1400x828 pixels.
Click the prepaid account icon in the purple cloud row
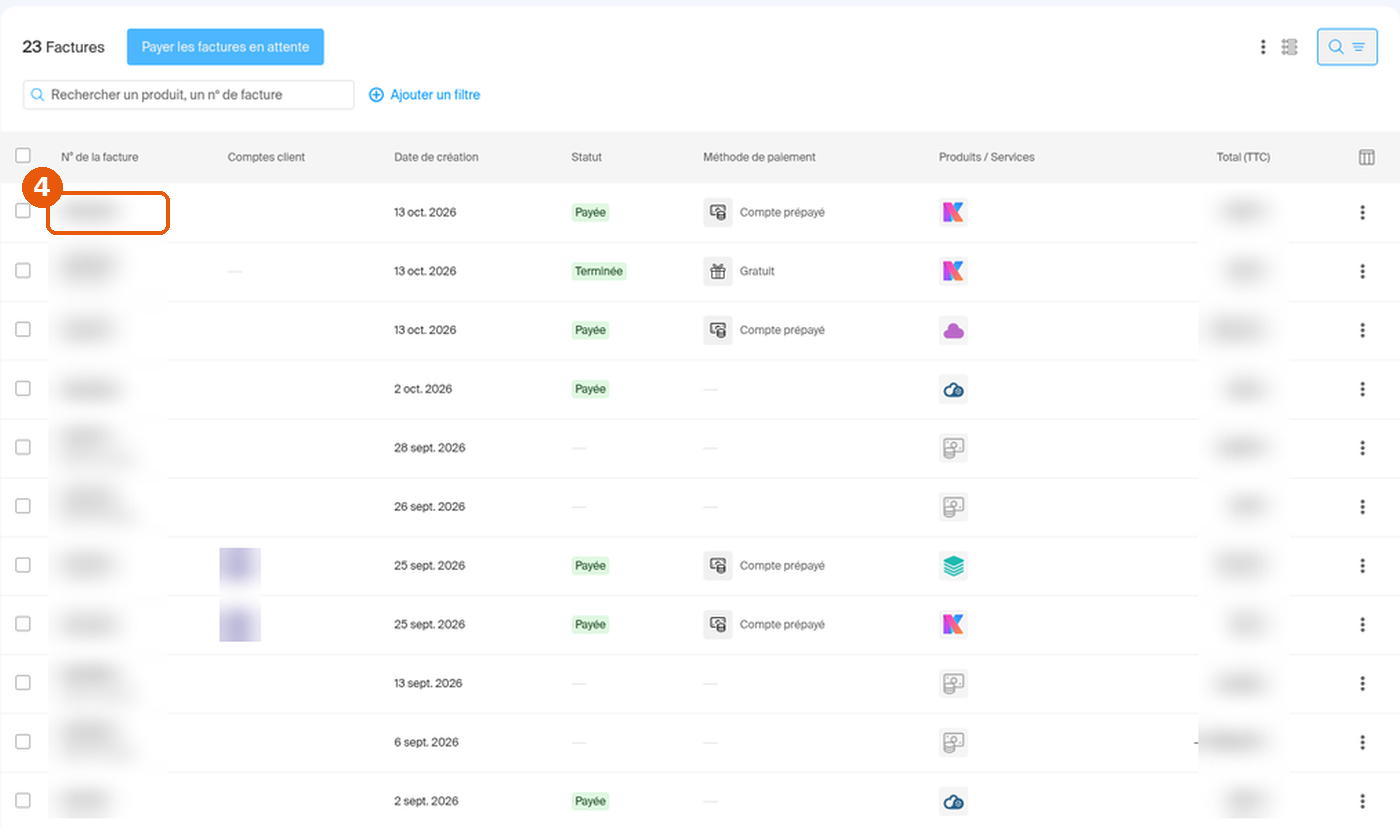717,330
